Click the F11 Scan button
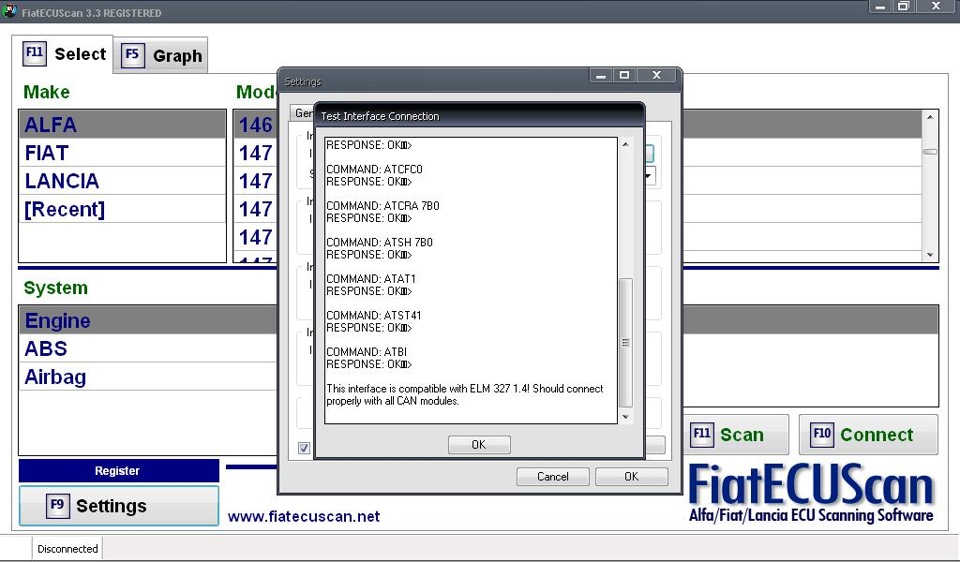The image size is (960, 562). pyautogui.click(x=735, y=435)
